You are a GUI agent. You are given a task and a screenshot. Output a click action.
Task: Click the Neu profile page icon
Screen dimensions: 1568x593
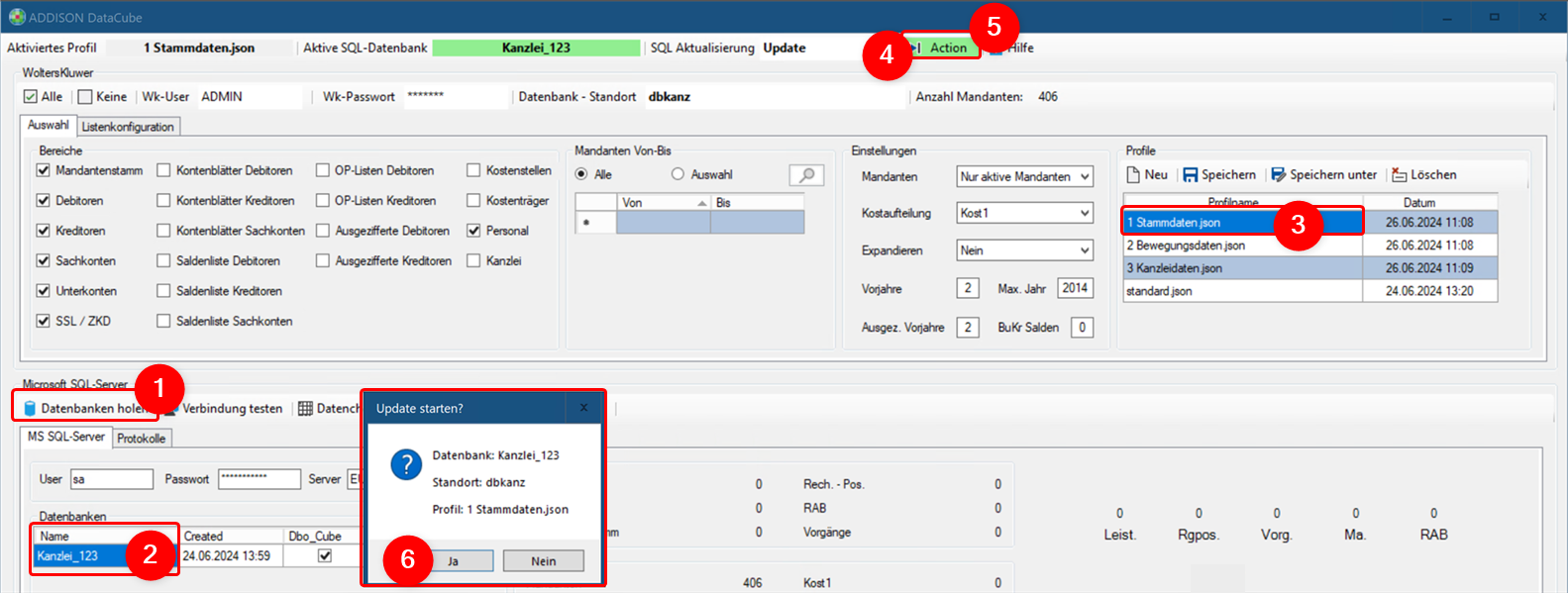click(x=1134, y=174)
